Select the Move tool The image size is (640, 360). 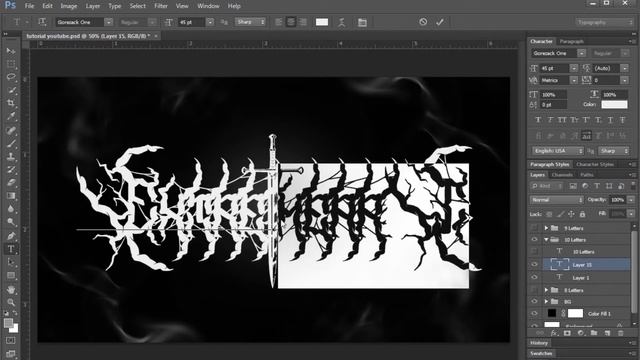pyautogui.click(x=11, y=51)
